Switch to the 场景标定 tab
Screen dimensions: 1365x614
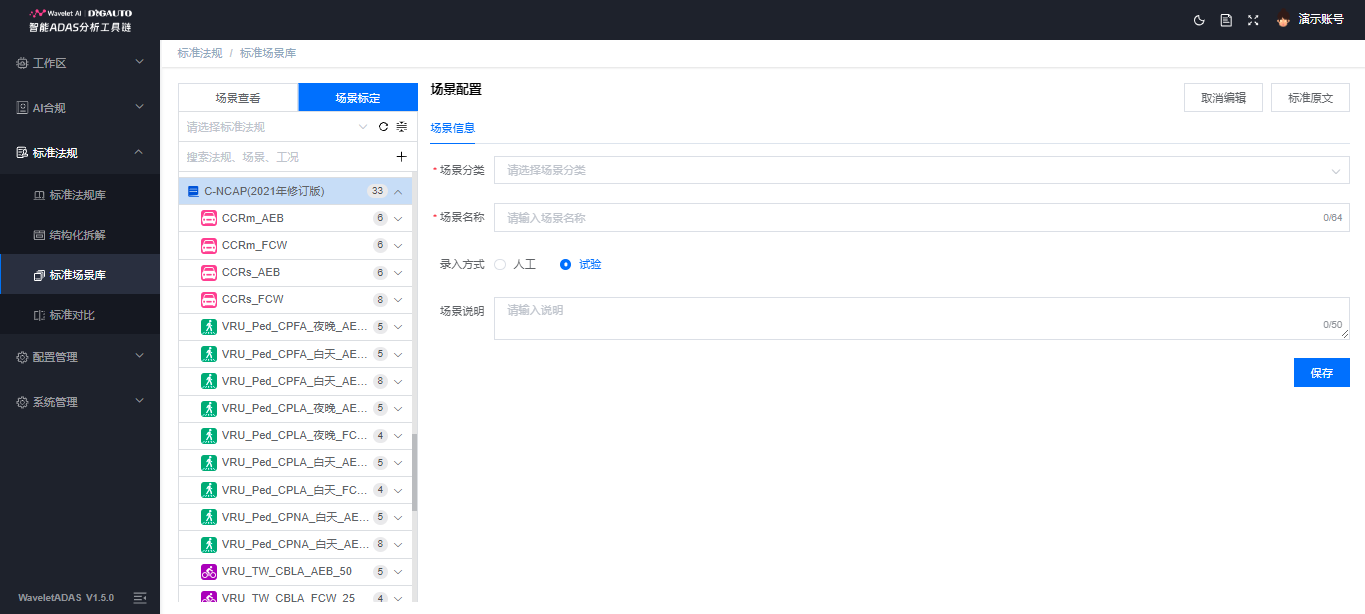pyautogui.click(x=357, y=98)
